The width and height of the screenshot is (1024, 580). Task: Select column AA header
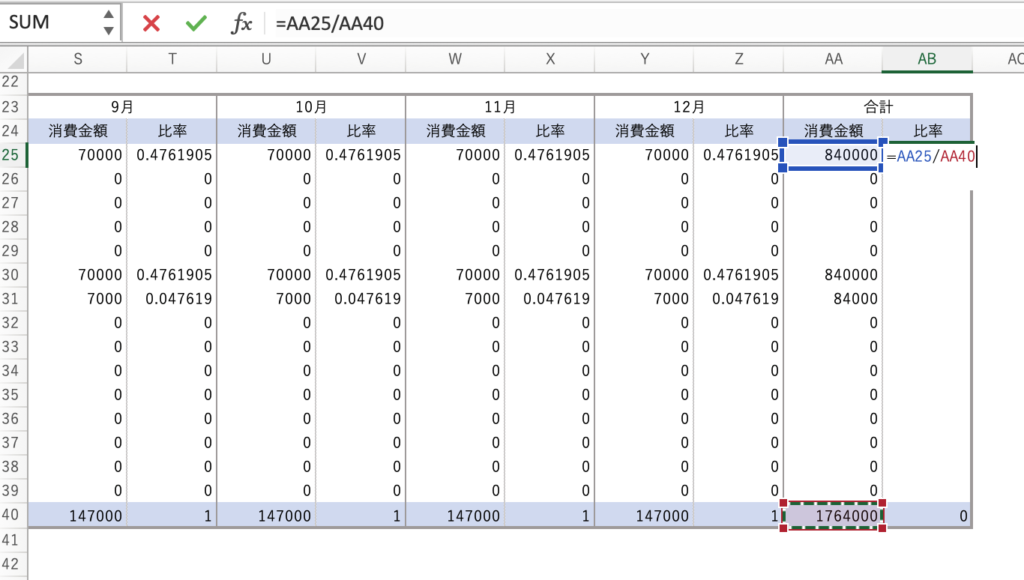coord(833,59)
